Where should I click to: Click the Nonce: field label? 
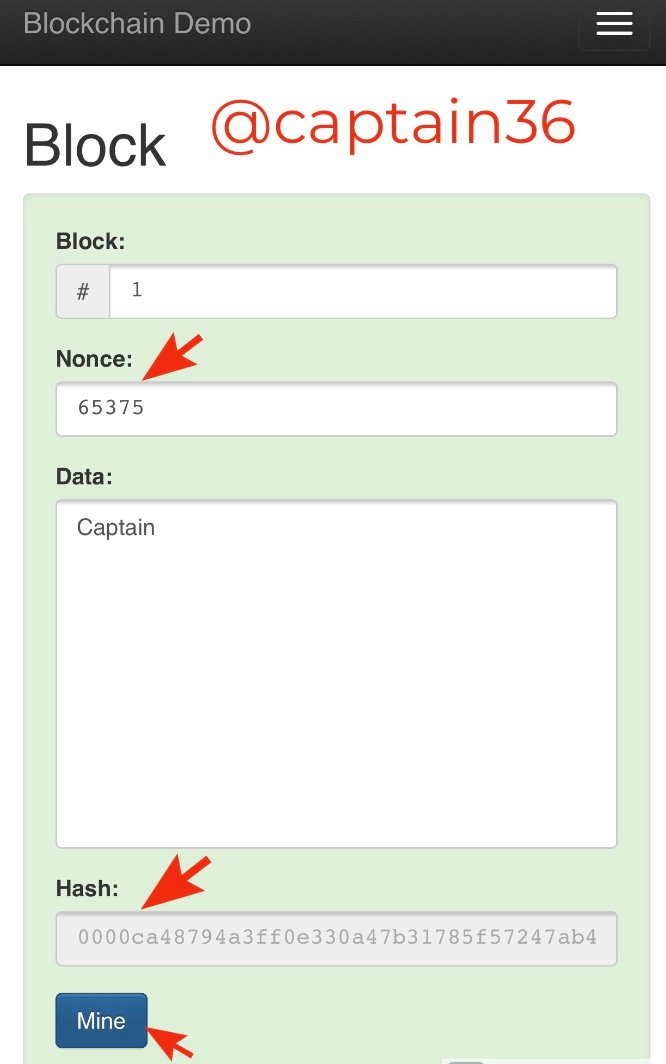pos(94,359)
